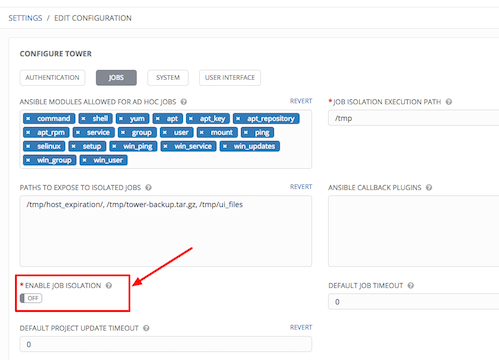This screenshot has height=360, width=499.
Task: Show help for Paths to Expose to Isolated Jobs
Action: point(149,188)
